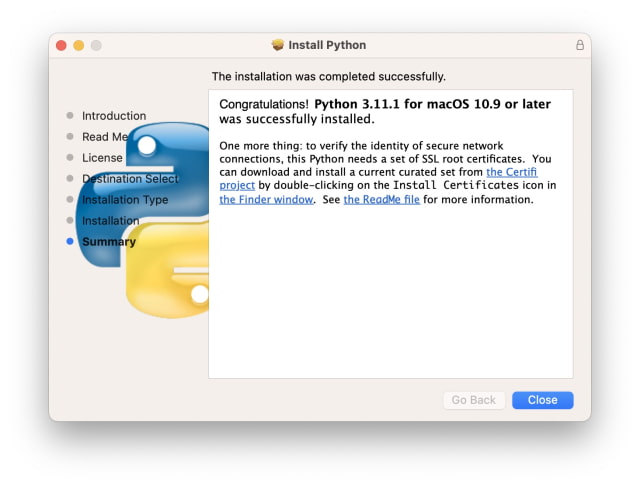
Task: Click the Install Python window title
Action: coord(327,45)
